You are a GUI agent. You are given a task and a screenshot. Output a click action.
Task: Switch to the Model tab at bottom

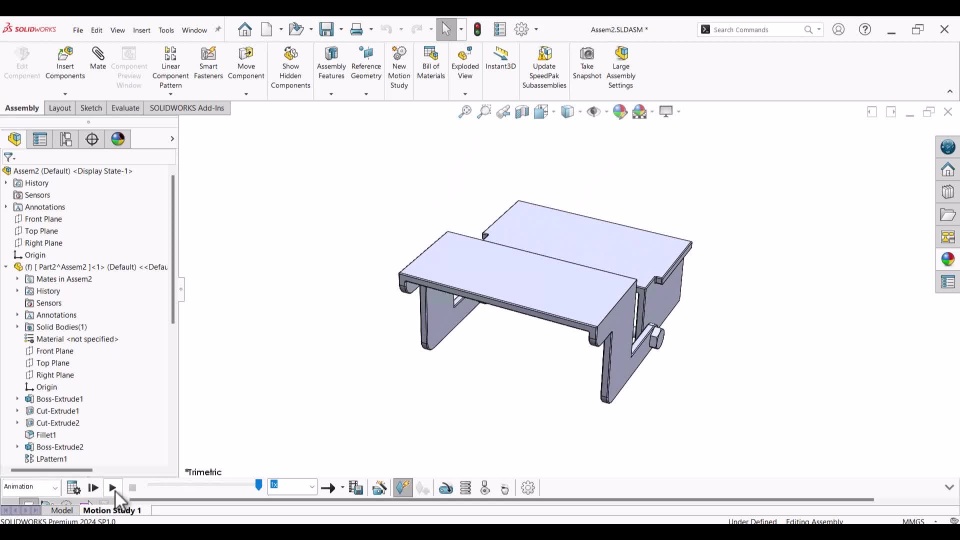(61, 510)
